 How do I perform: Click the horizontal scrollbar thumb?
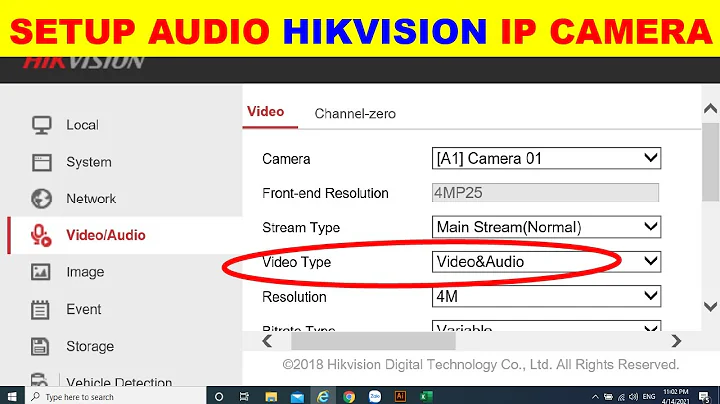[373, 341]
